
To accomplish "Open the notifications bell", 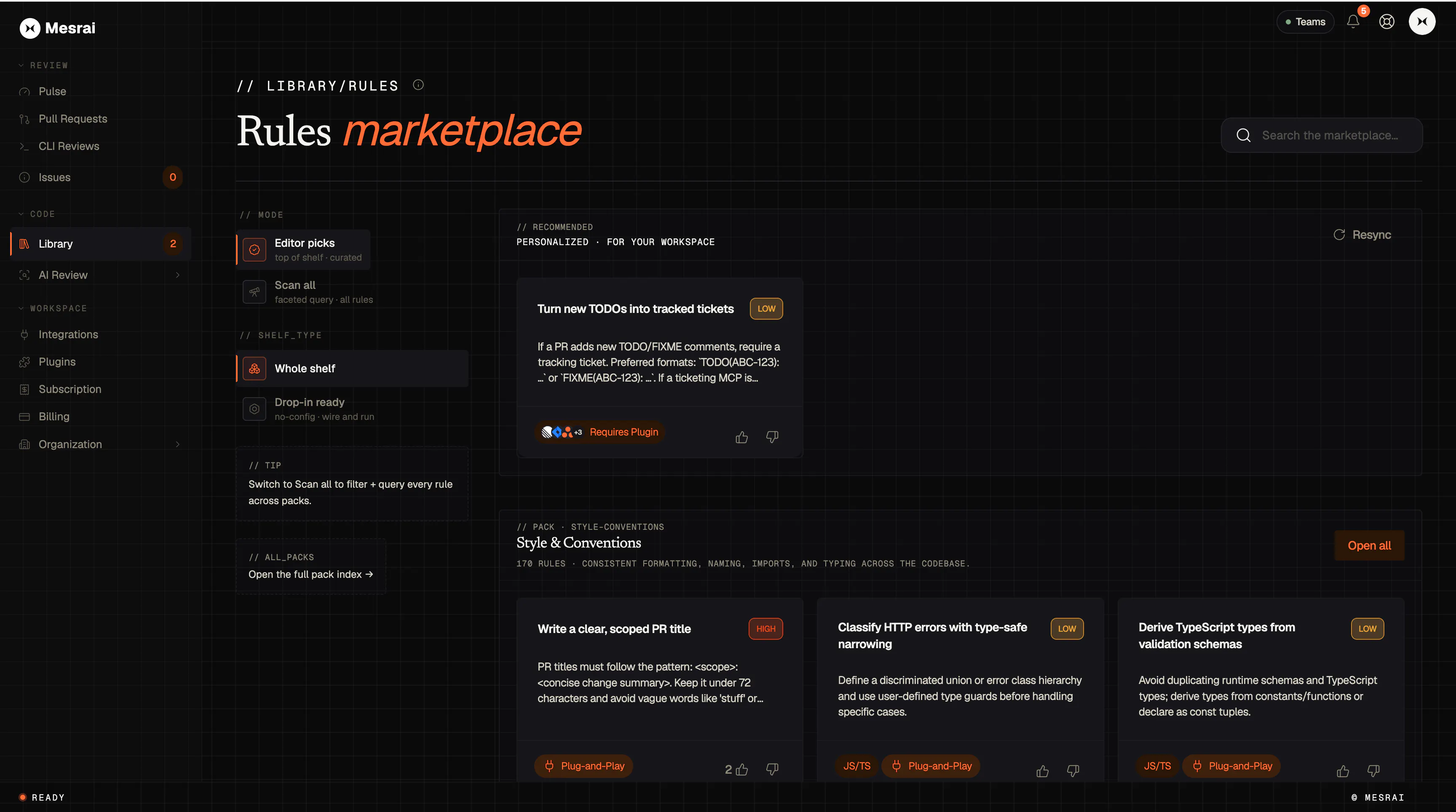I will [1352, 21].
